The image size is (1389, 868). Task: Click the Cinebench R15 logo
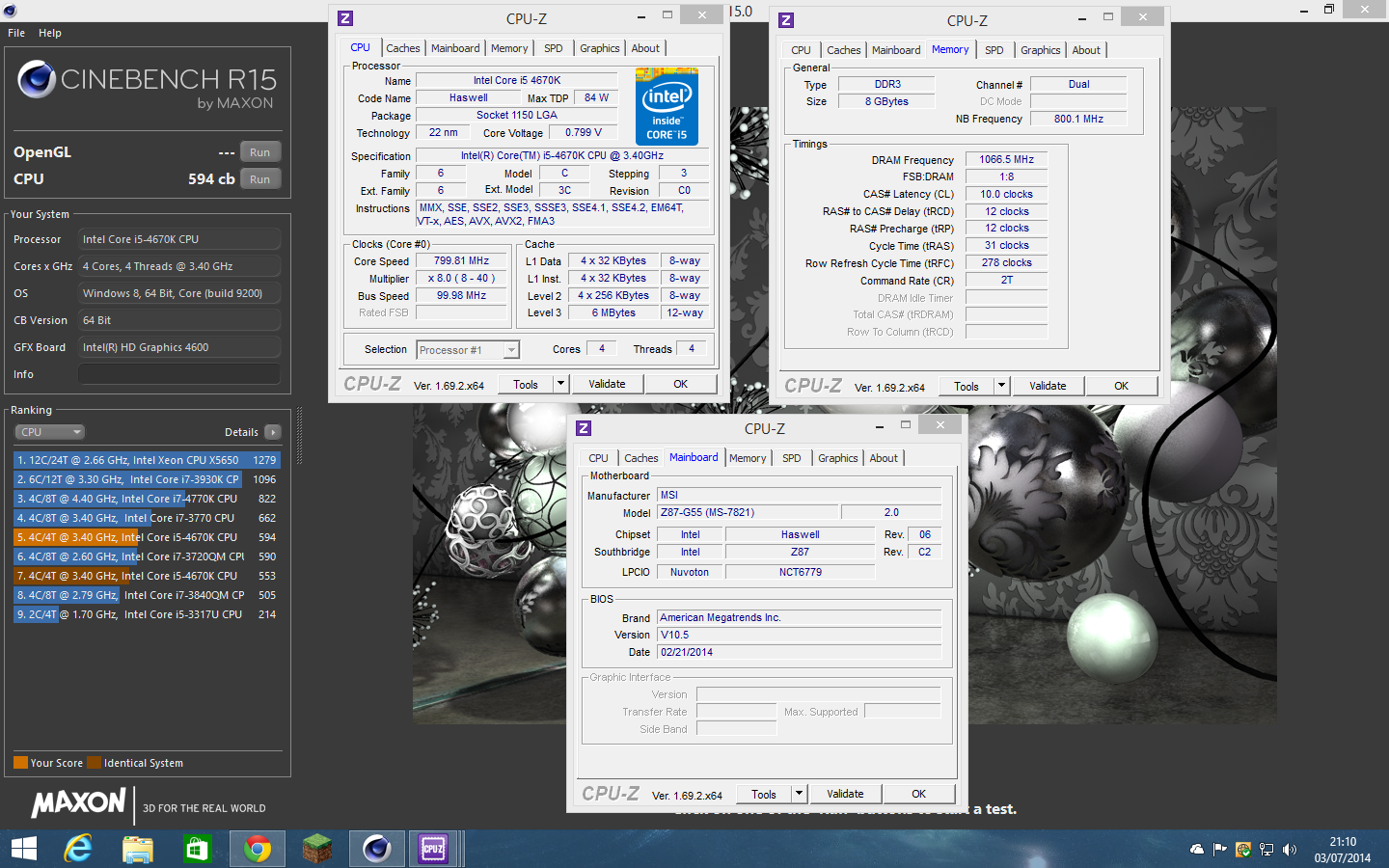147,86
